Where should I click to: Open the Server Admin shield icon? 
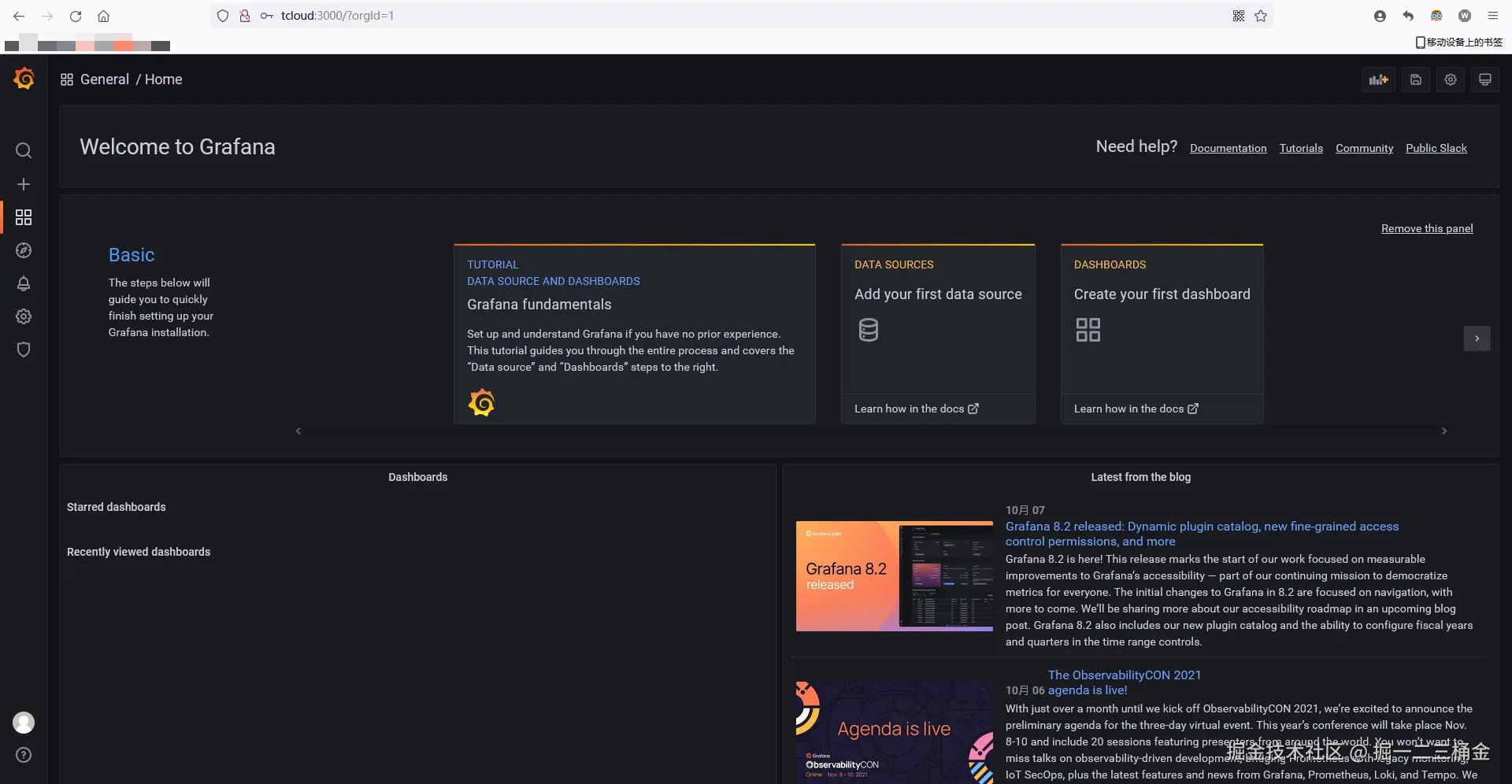(x=24, y=349)
